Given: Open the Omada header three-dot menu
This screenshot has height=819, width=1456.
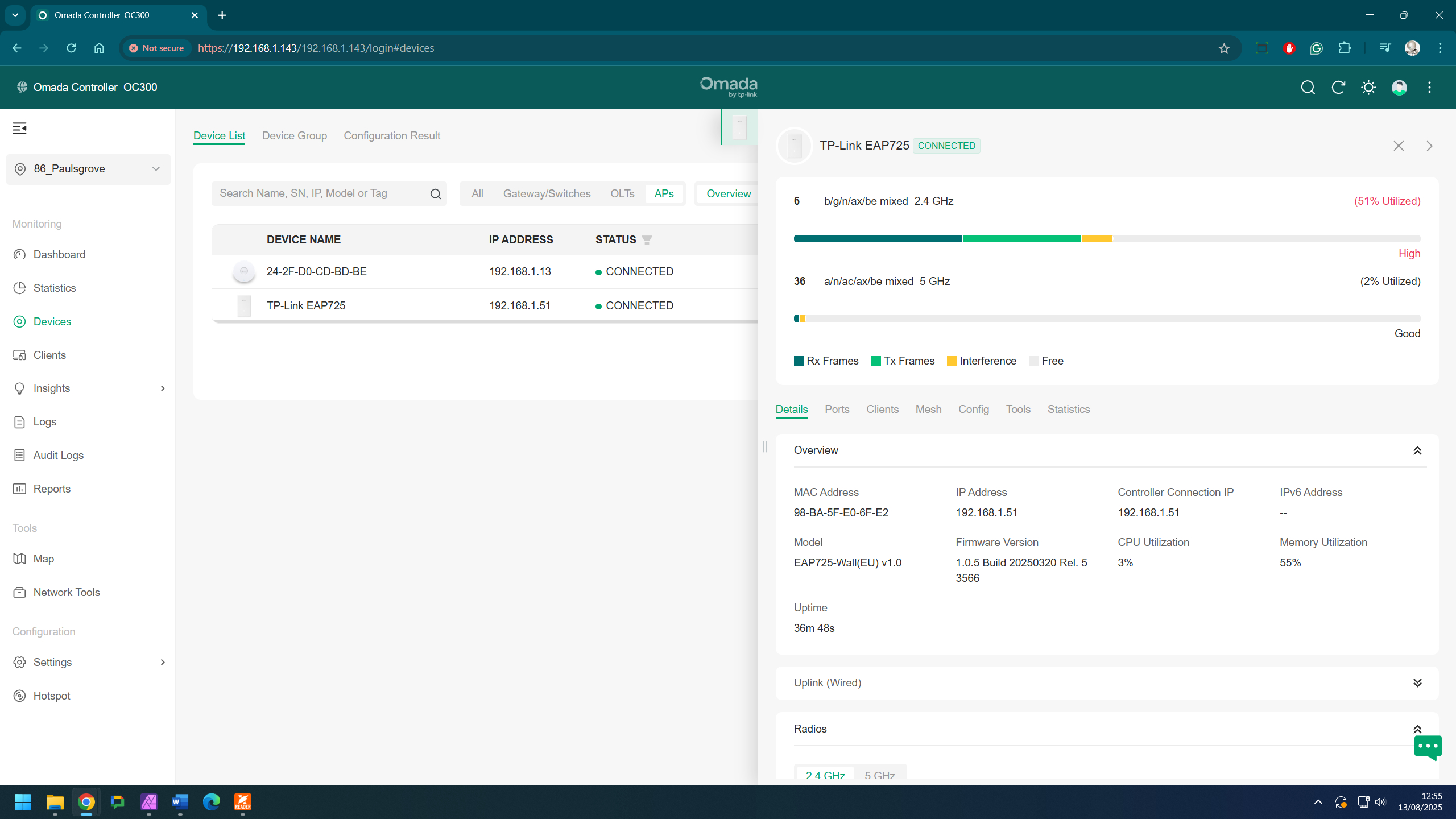Looking at the screenshot, I should coord(1429,87).
